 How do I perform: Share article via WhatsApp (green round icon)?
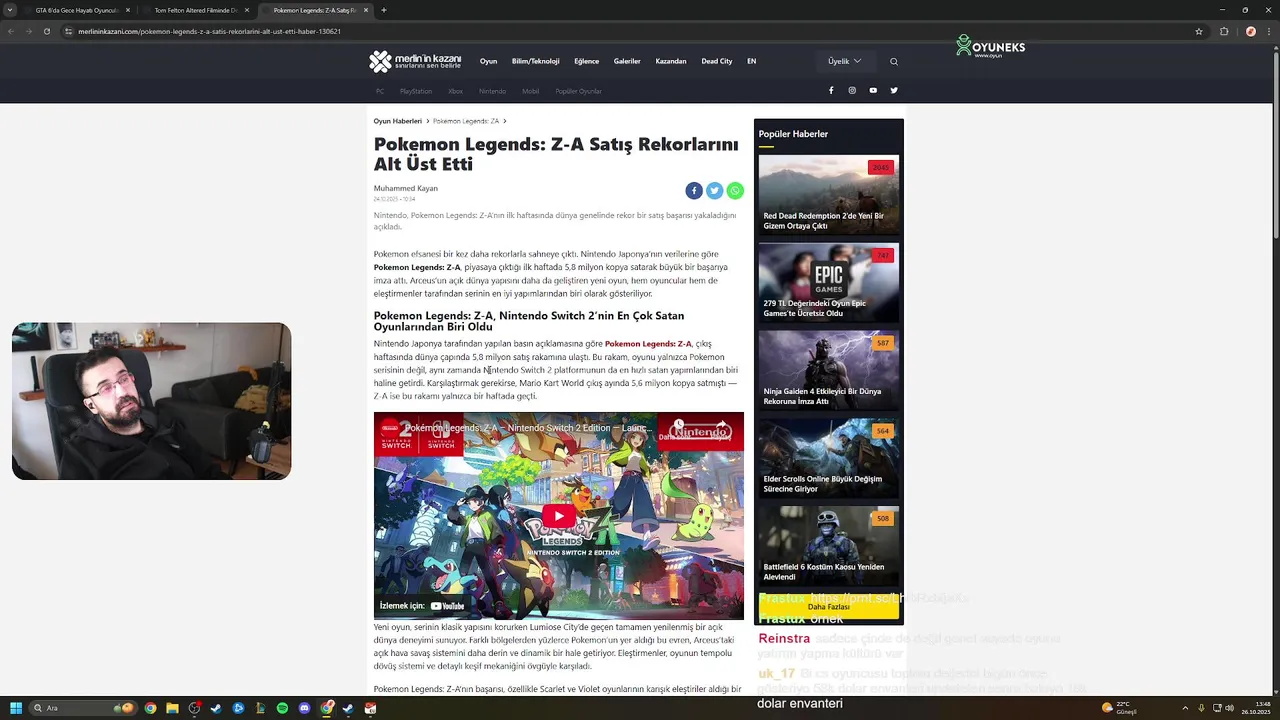coord(735,190)
